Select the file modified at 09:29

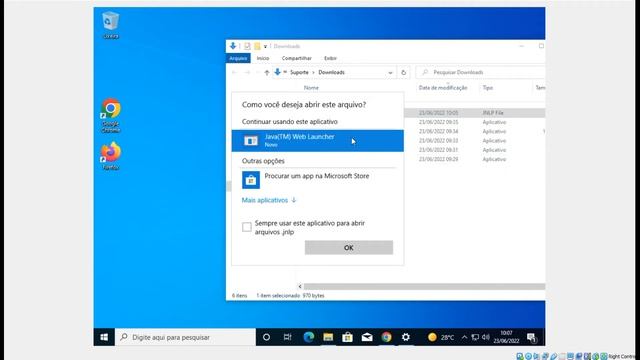point(474,159)
